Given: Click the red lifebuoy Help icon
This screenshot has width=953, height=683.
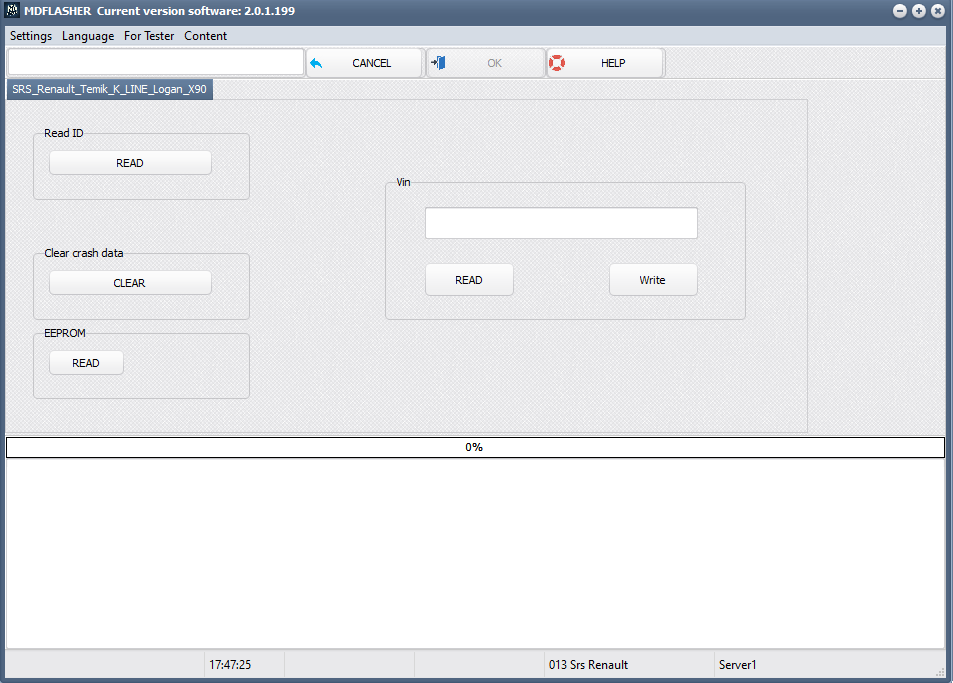Looking at the screenshot, I should [557, 63].
